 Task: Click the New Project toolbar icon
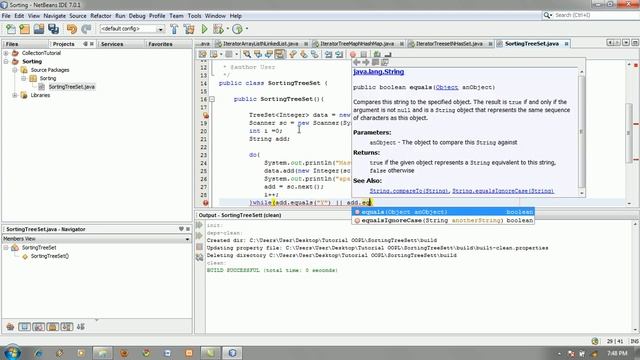24,29
